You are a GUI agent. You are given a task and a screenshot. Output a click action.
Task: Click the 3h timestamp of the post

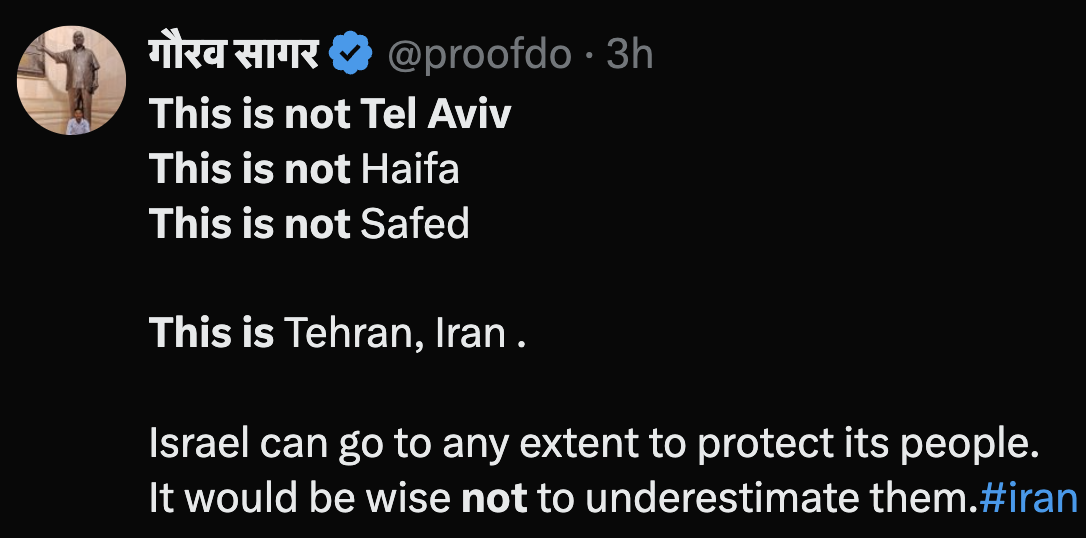click(630, 55)
